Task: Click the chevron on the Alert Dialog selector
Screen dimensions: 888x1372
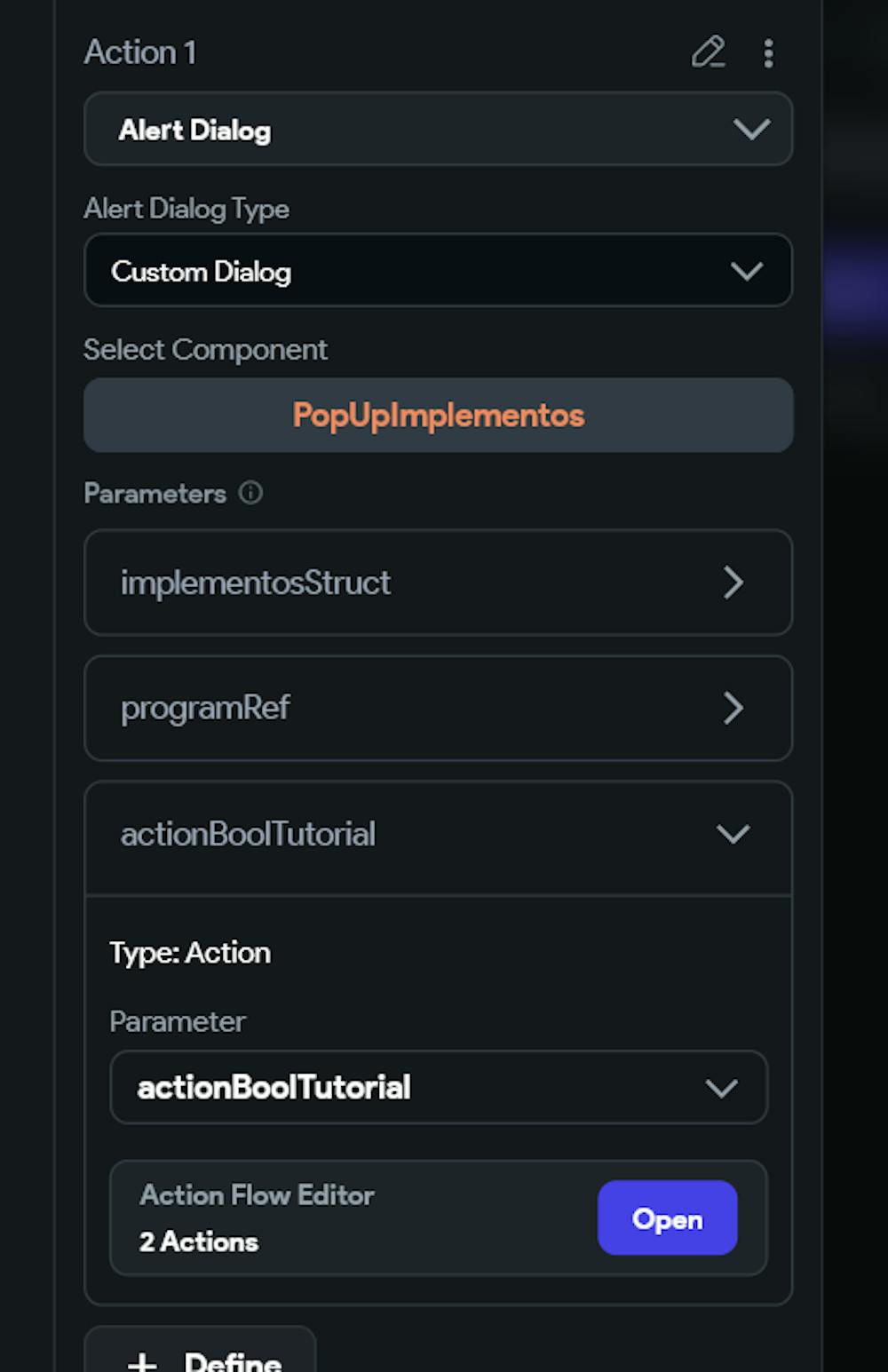Action: tap(752, 130)
